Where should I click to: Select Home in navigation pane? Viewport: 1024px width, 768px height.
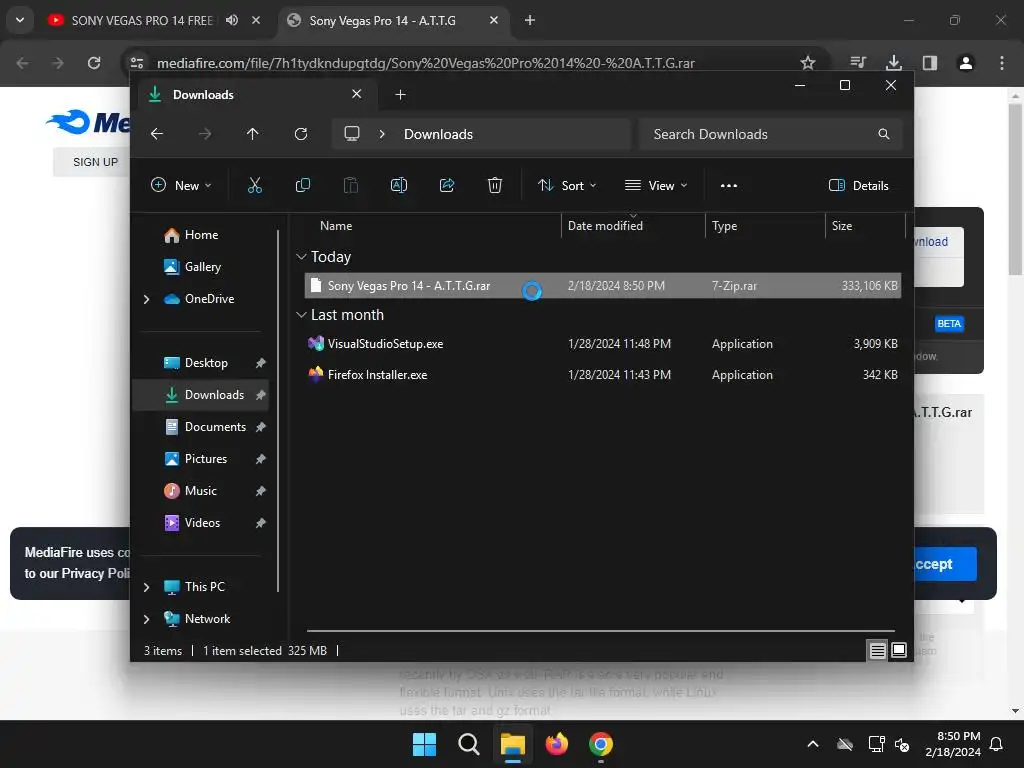click(x=201, y=235)
